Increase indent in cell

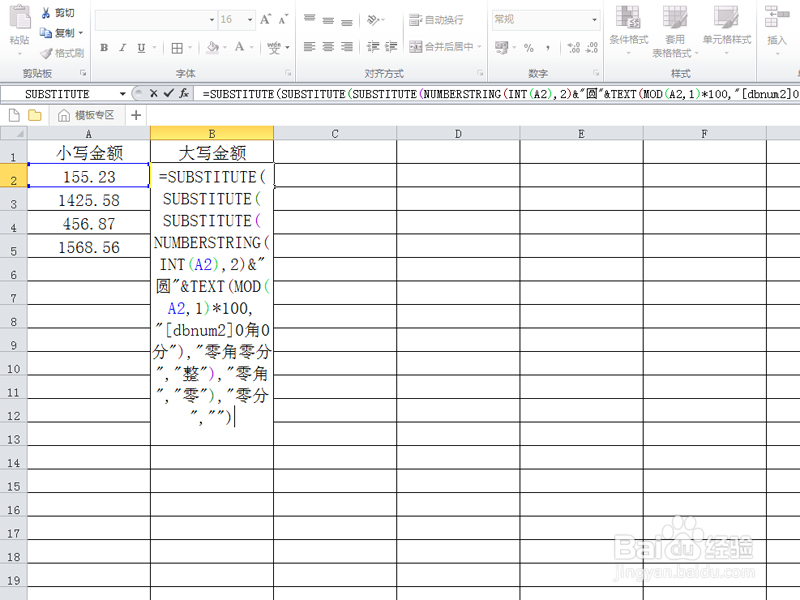[x=391, y=47]
